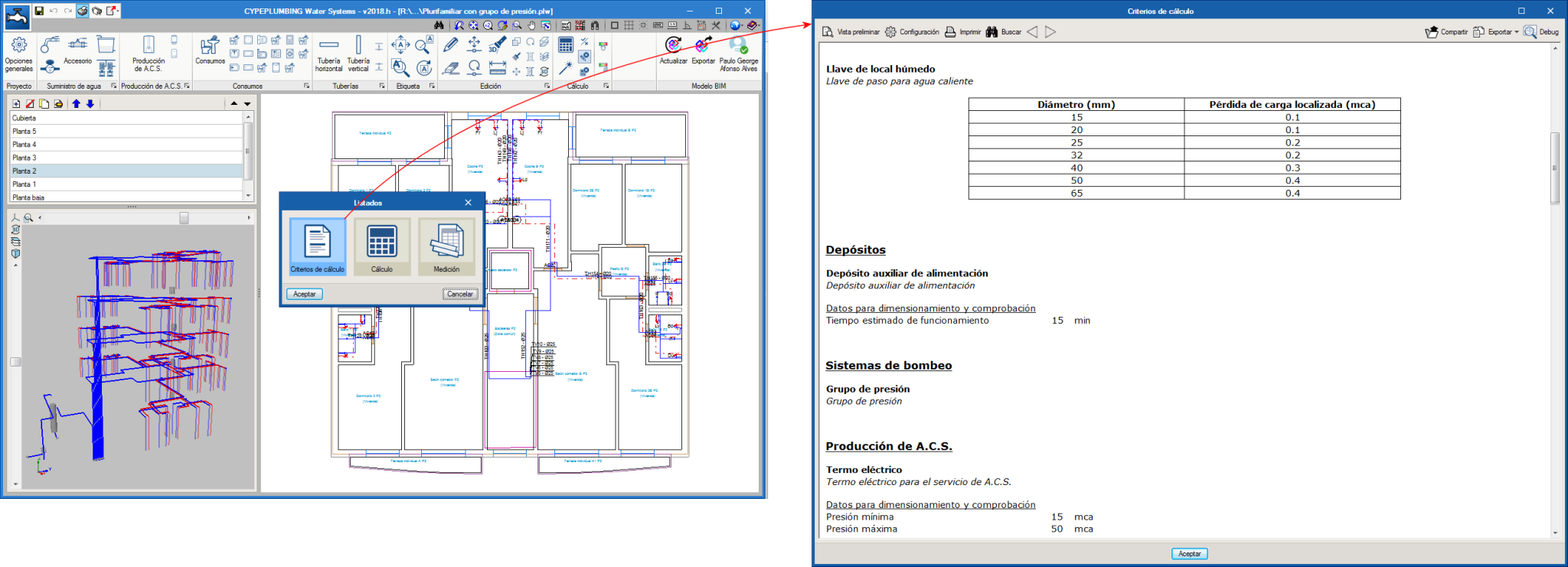1568x567 pixels.
Task: Click the blue move floor up arrow
Action: (77, 104)
